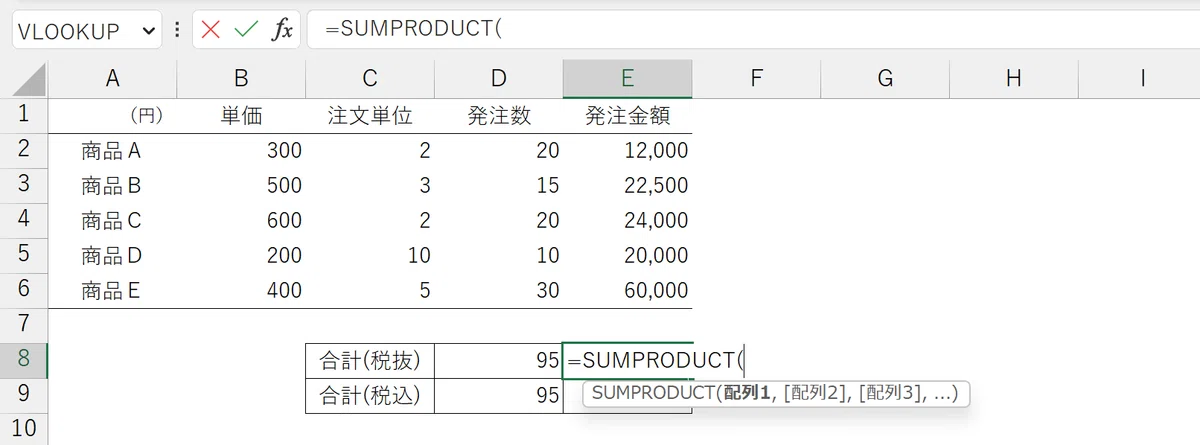Click the 合計(税込) label cell
The width and height of the screenshot is (1200, 445).
click(x=370, y=395)
